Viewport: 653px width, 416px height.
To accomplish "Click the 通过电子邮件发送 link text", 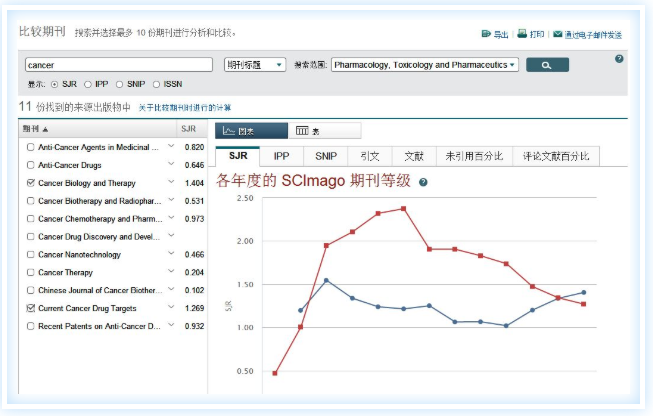I will (x=593, y=35).
